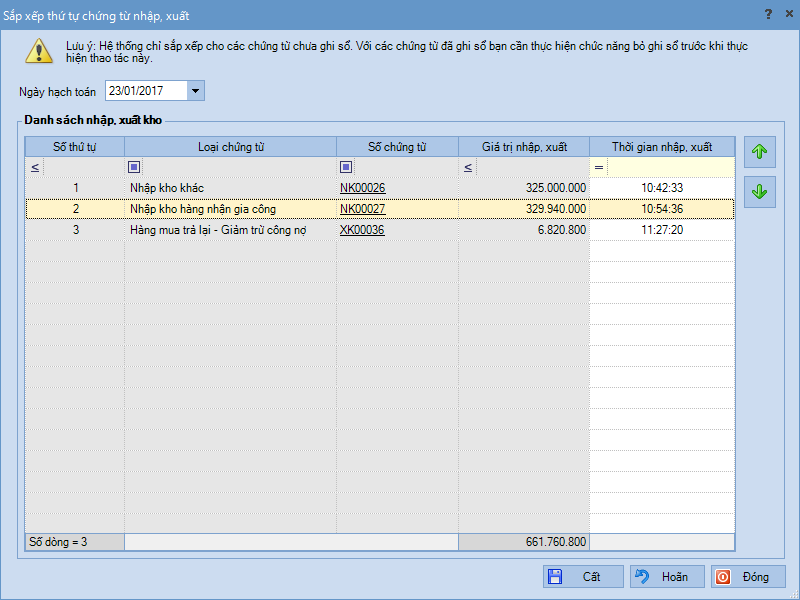Click the time cell 11:27:20
The height and width of the screenshot is (600, 800).
(x=661, y=230)
